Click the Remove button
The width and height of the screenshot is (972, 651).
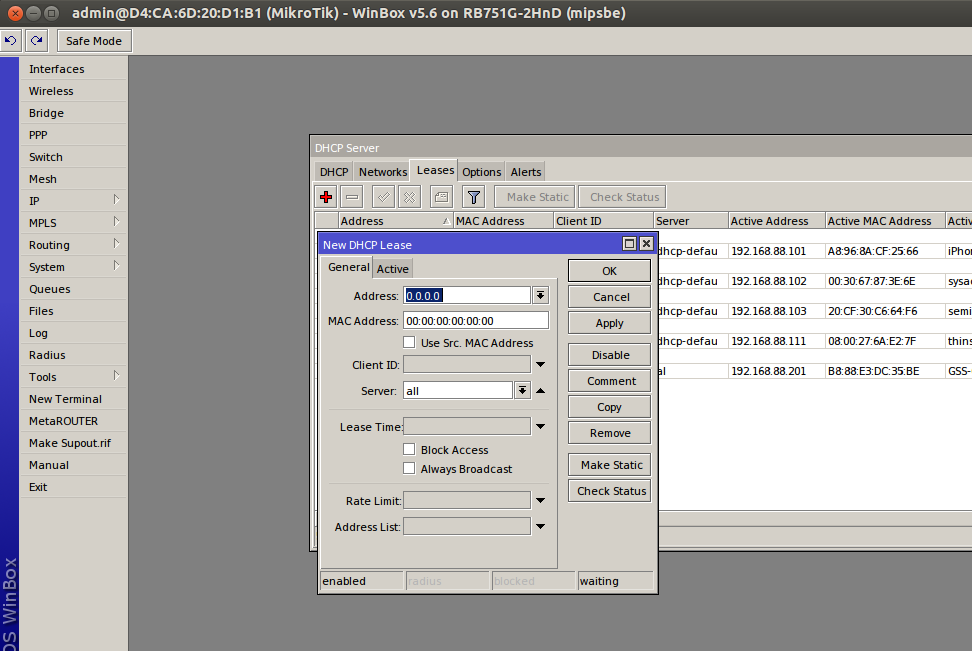click(x=609, y=433)
